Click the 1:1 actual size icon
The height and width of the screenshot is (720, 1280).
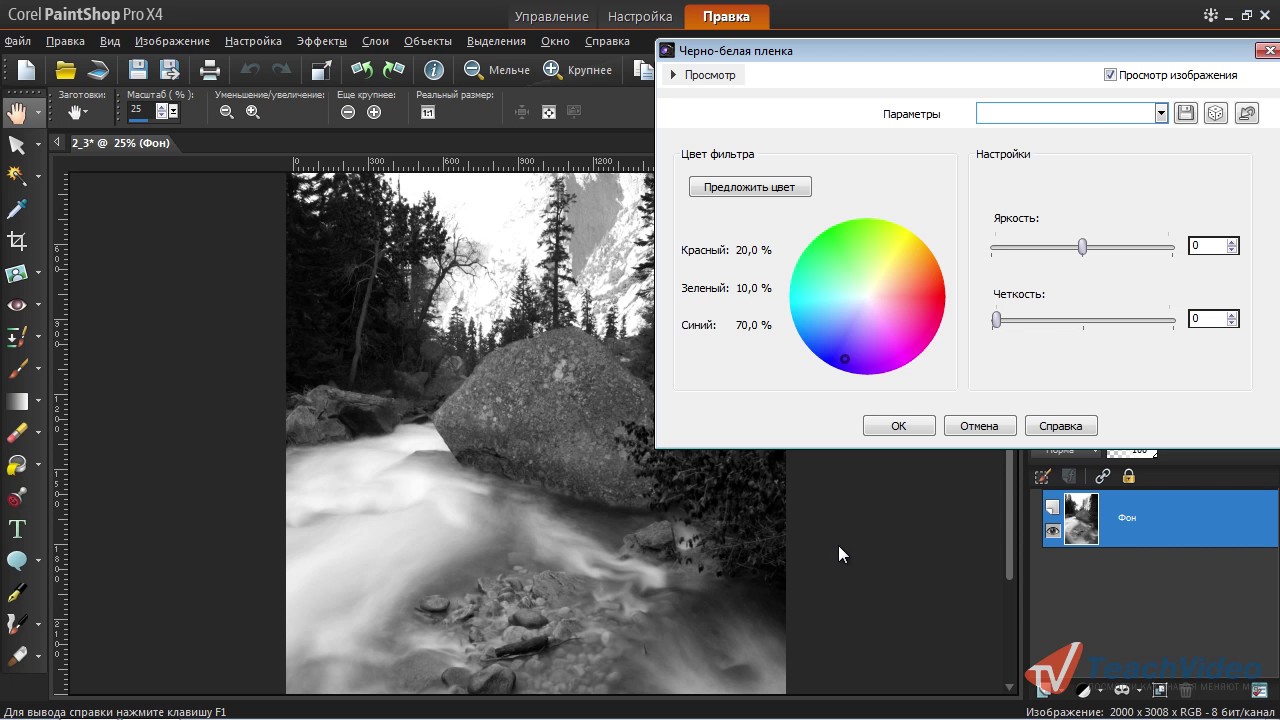click(427, 112)
